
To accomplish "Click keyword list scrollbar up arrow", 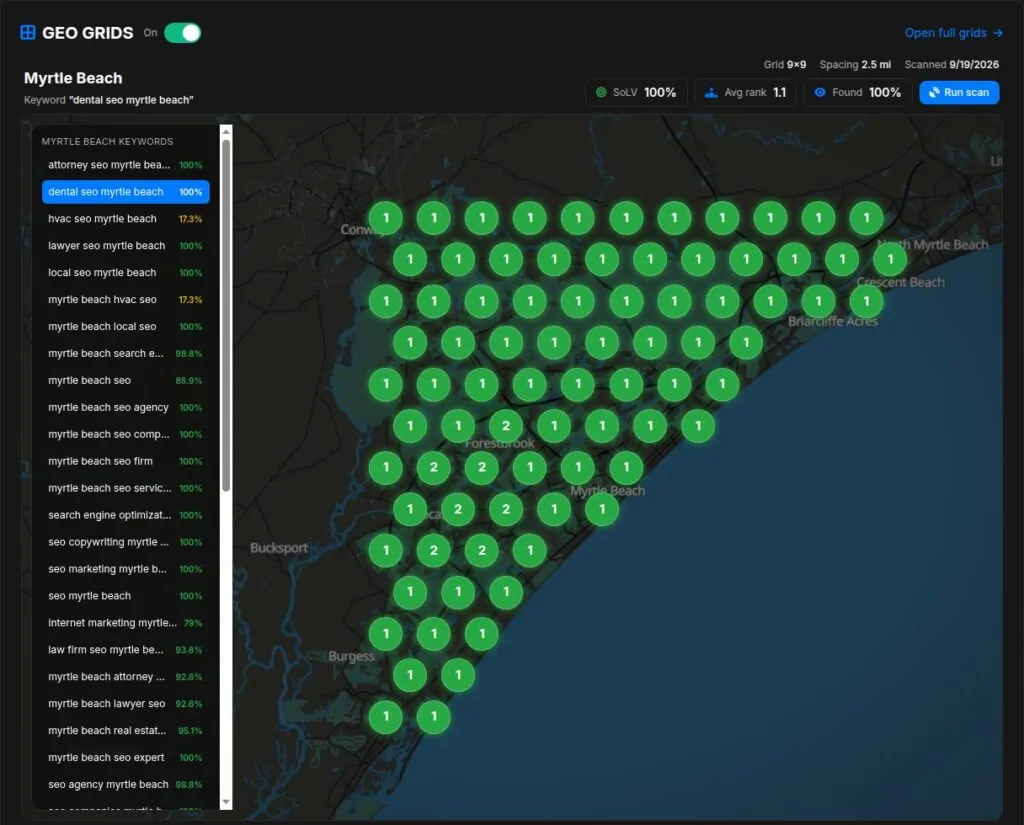I will click(226, 131).
